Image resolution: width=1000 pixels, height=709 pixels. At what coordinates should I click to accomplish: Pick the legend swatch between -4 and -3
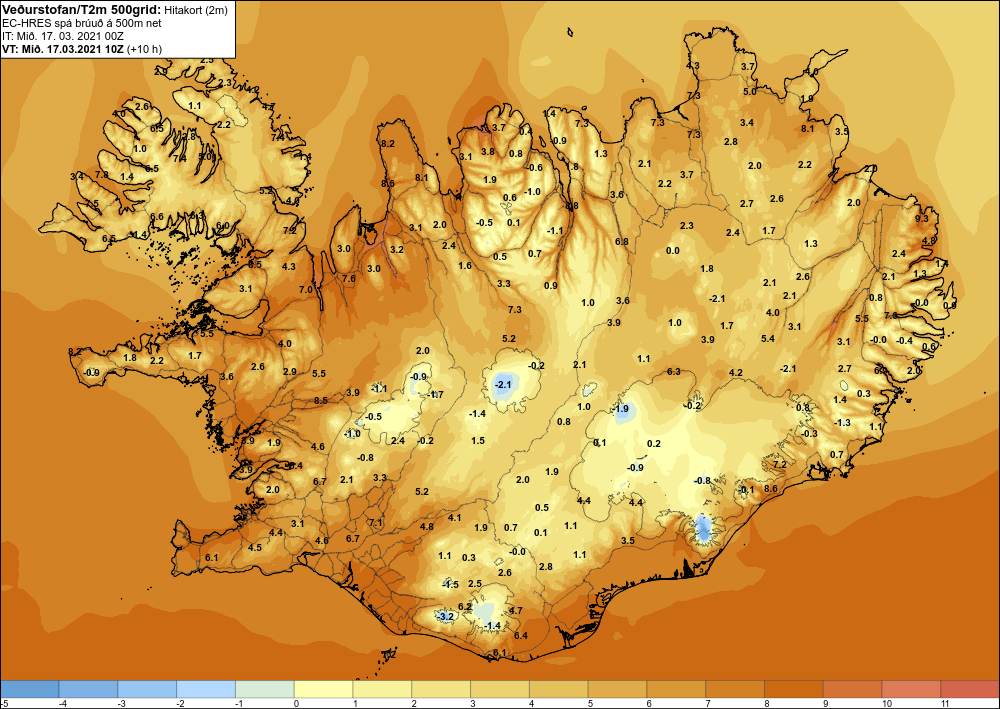coord(88,689)
